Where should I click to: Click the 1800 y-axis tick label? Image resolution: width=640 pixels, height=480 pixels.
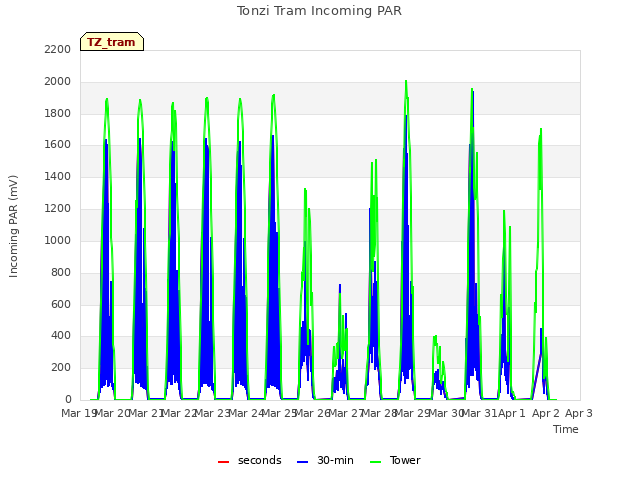click(58, 113)
